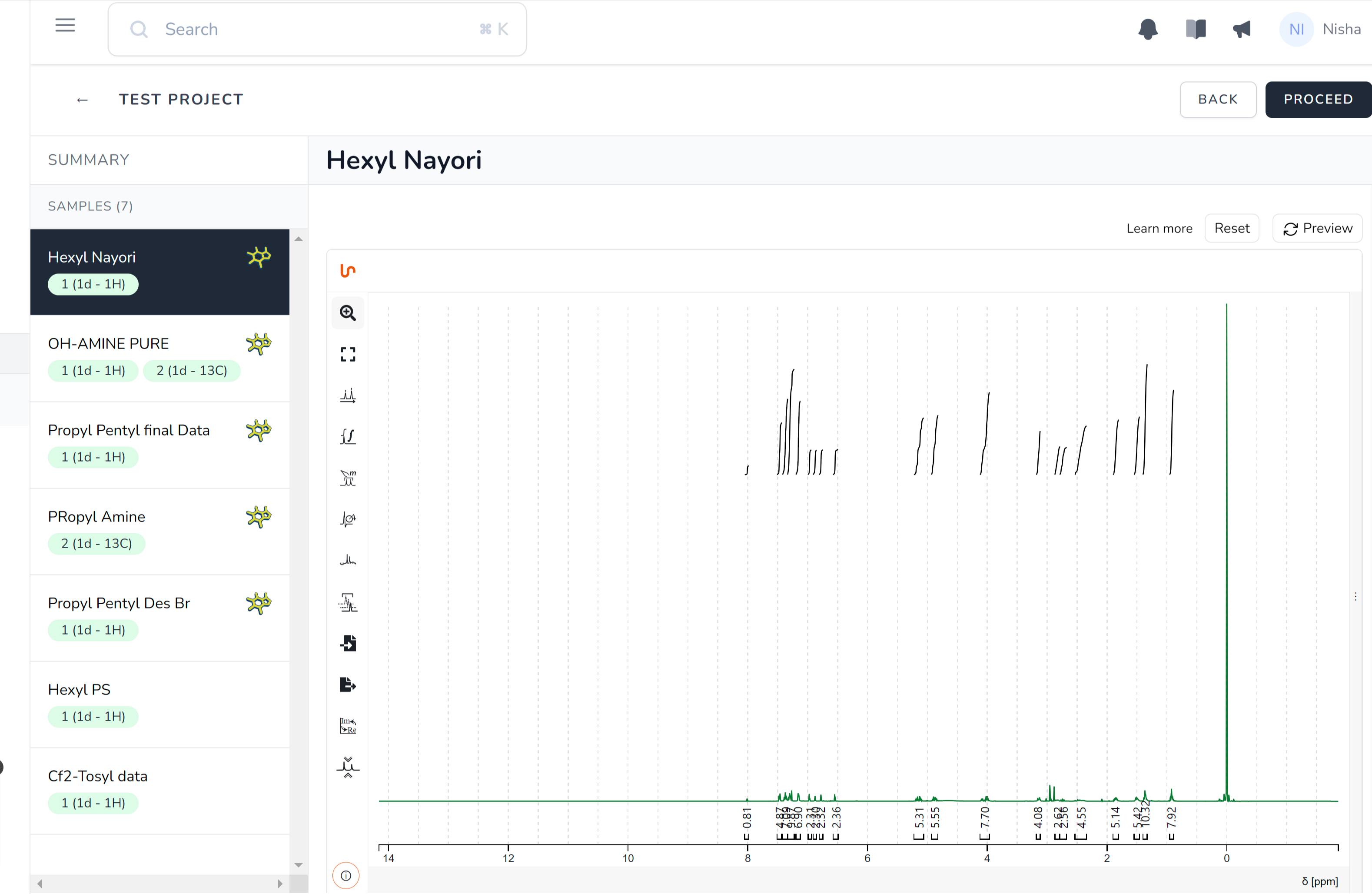Open the 1 (1d - 1H) tag of OH-AMINE PURE
This screenshot has height=894, width=1372.
[x=93, y=371]
